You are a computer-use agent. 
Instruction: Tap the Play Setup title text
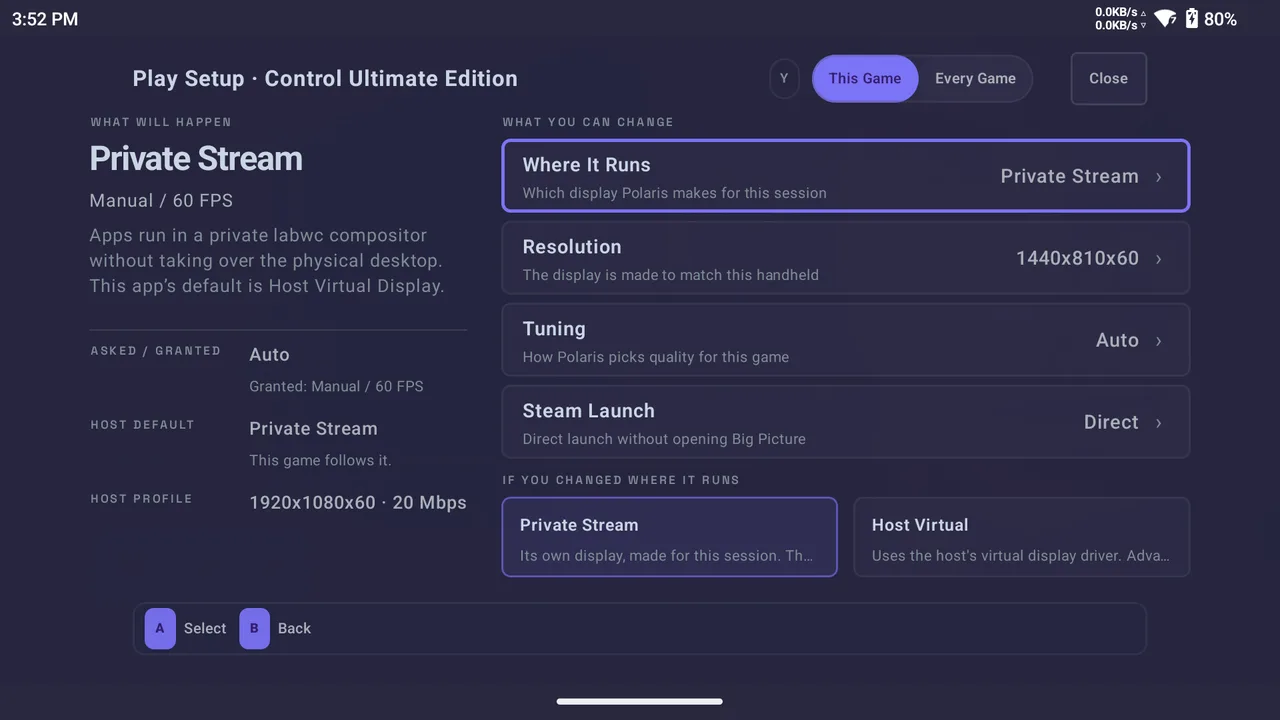click(325, 78)
